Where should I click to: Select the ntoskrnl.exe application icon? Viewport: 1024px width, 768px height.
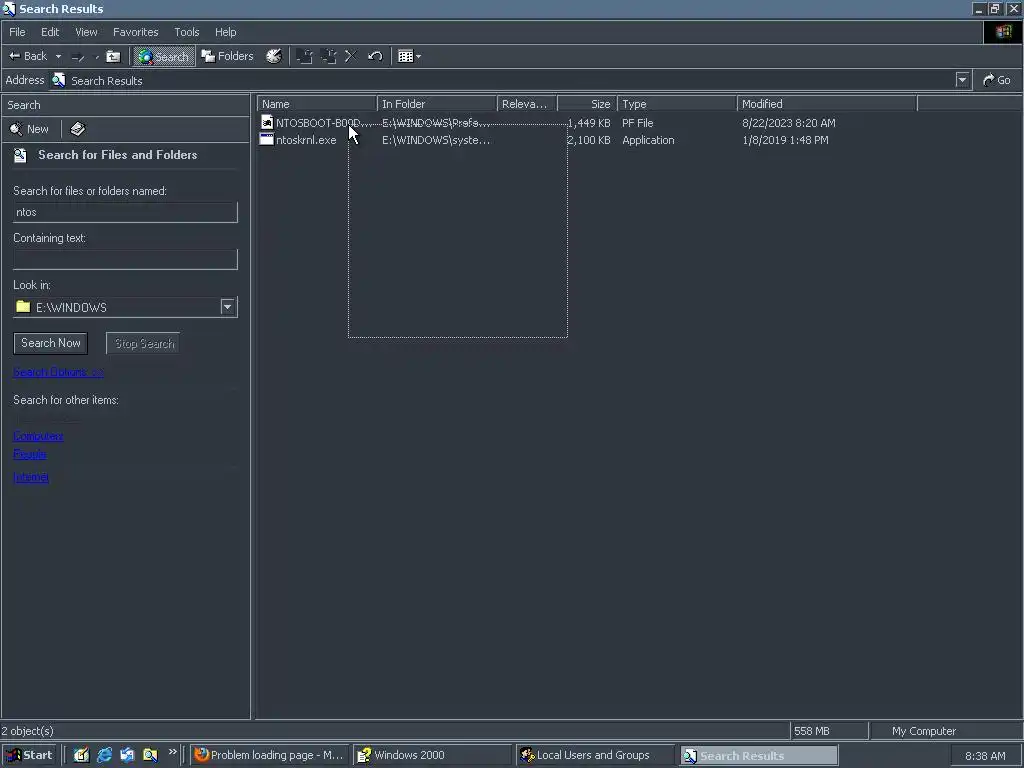(266, 139)
